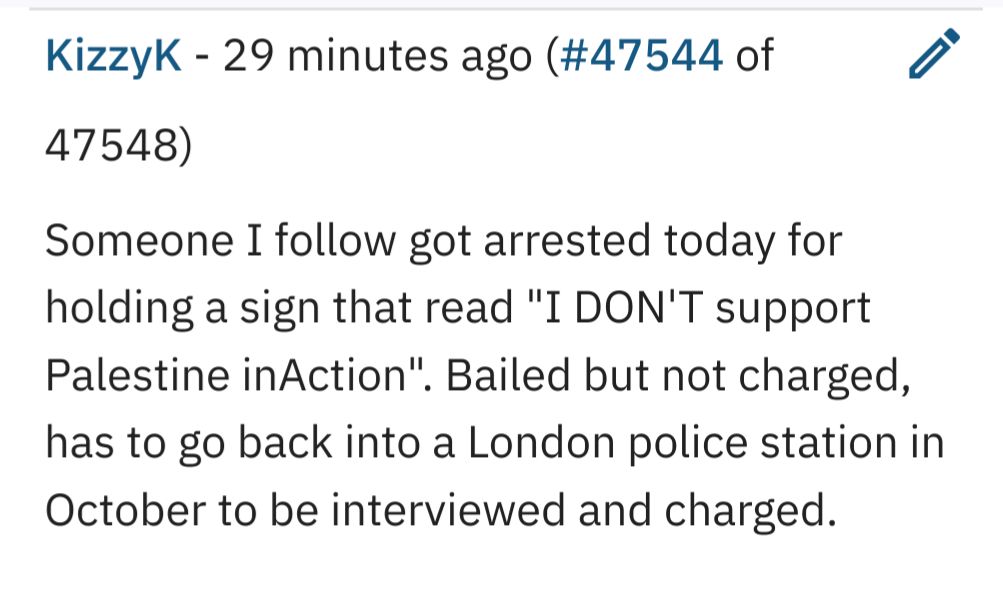Click the header row of the comment

400,57
